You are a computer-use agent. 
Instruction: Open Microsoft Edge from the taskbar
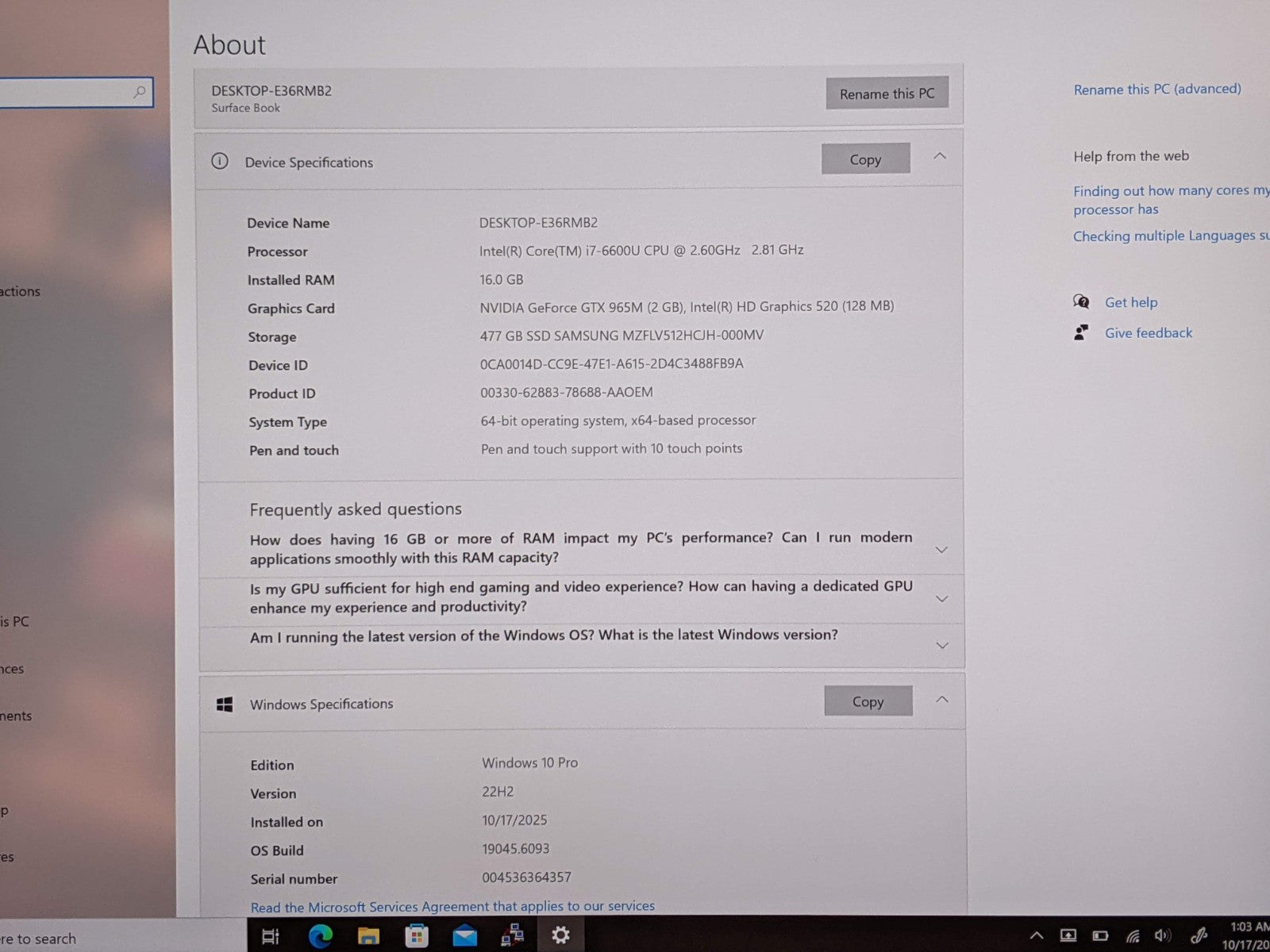coord(320,937)
